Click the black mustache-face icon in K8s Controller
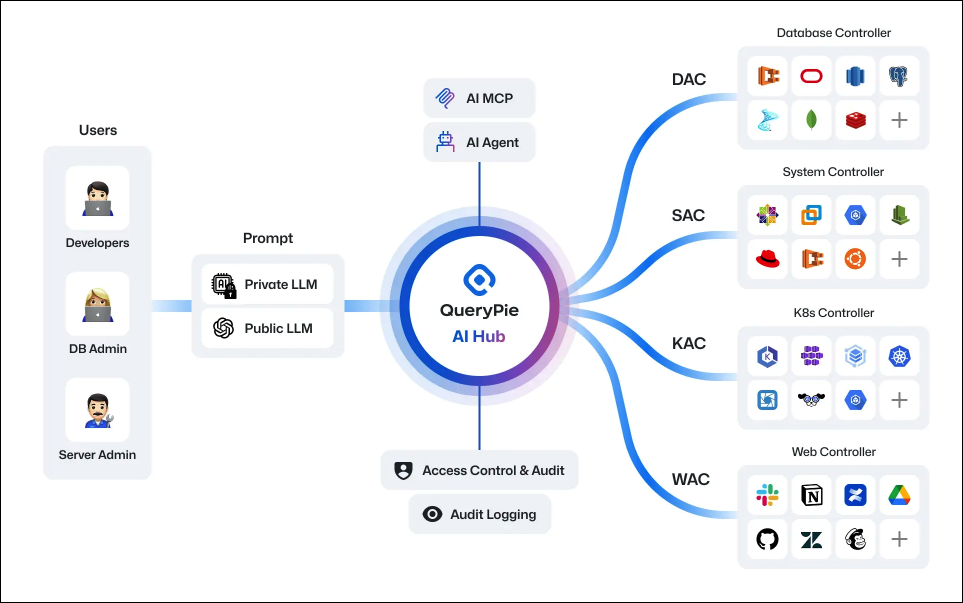The width and height of the screenshot is (963, 603). (x=811, y=400)
